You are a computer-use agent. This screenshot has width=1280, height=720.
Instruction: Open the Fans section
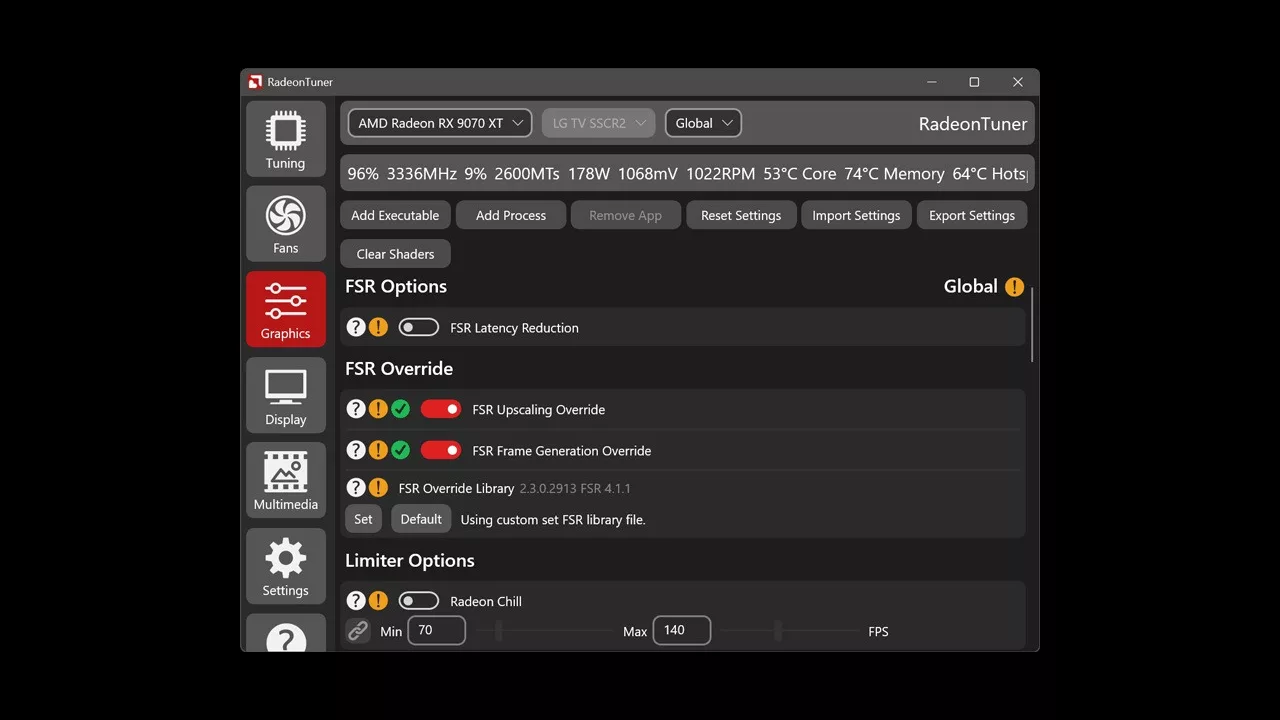coord(286,224)
